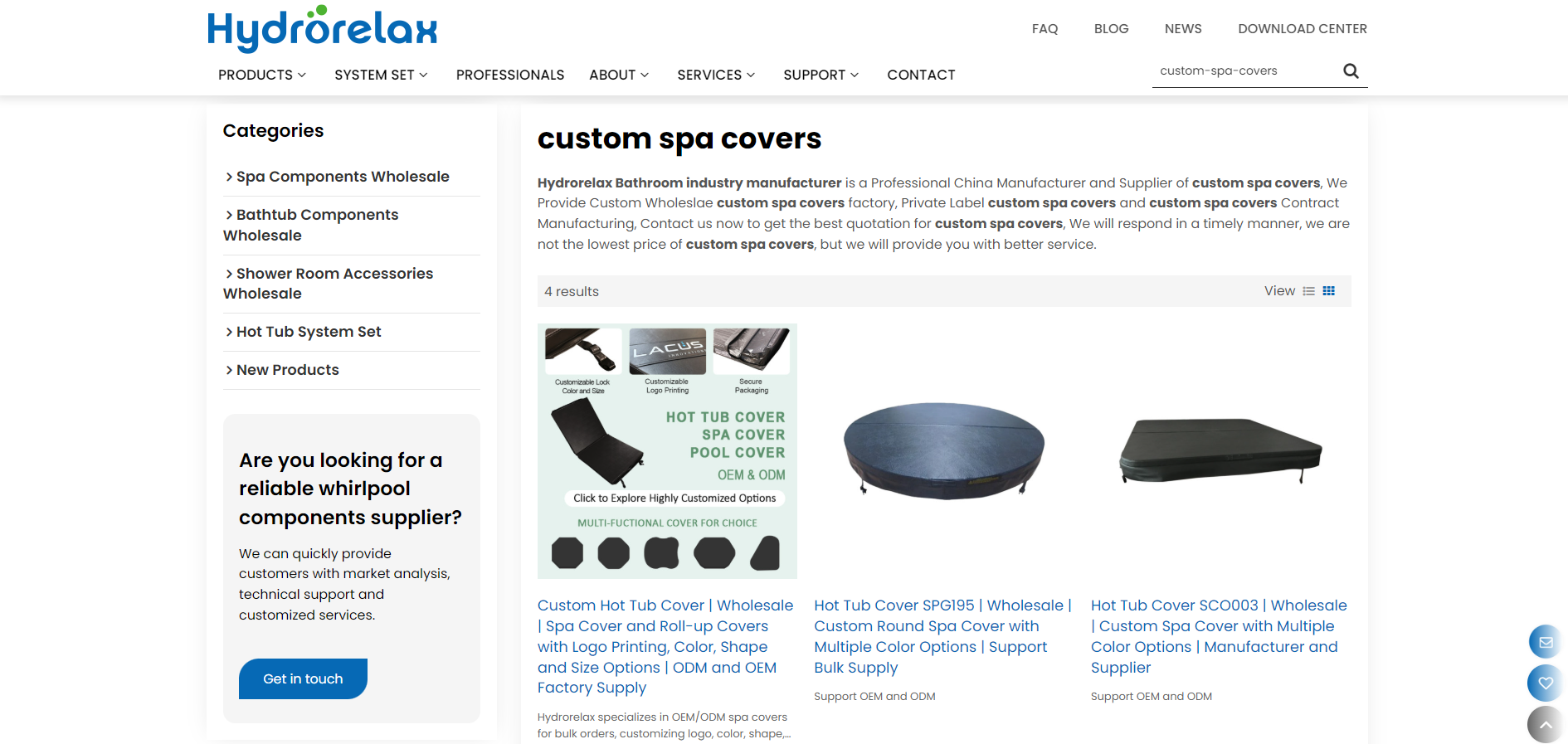Image resolution: width=1568 pixels, height=744 pixels.
Task: Open the Support dropdown menu
Action: [x=821, y=75]
